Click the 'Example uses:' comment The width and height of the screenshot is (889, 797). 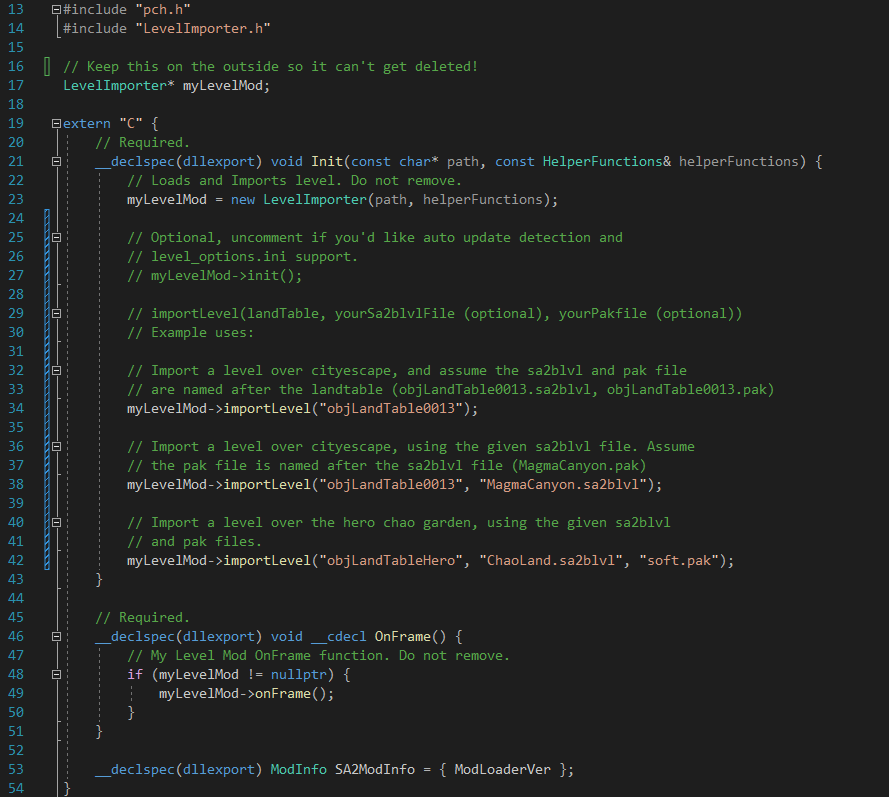pyautogui.click(x=190, y=332)
